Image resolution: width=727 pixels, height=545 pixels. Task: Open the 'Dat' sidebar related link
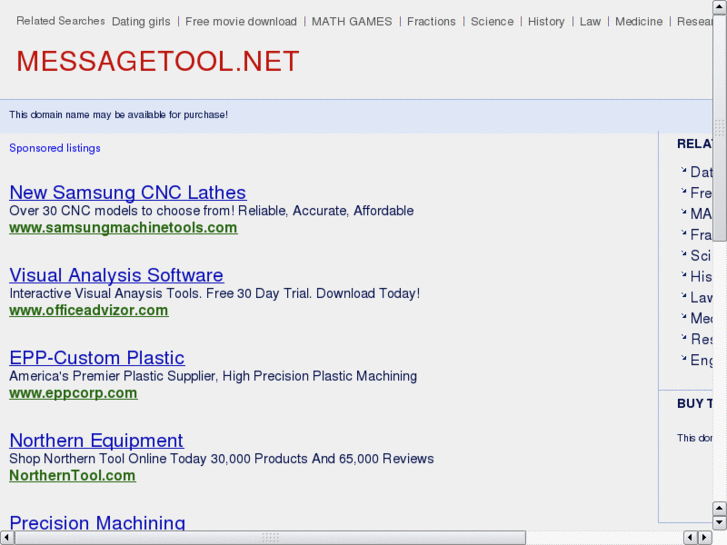pos(701,172)
